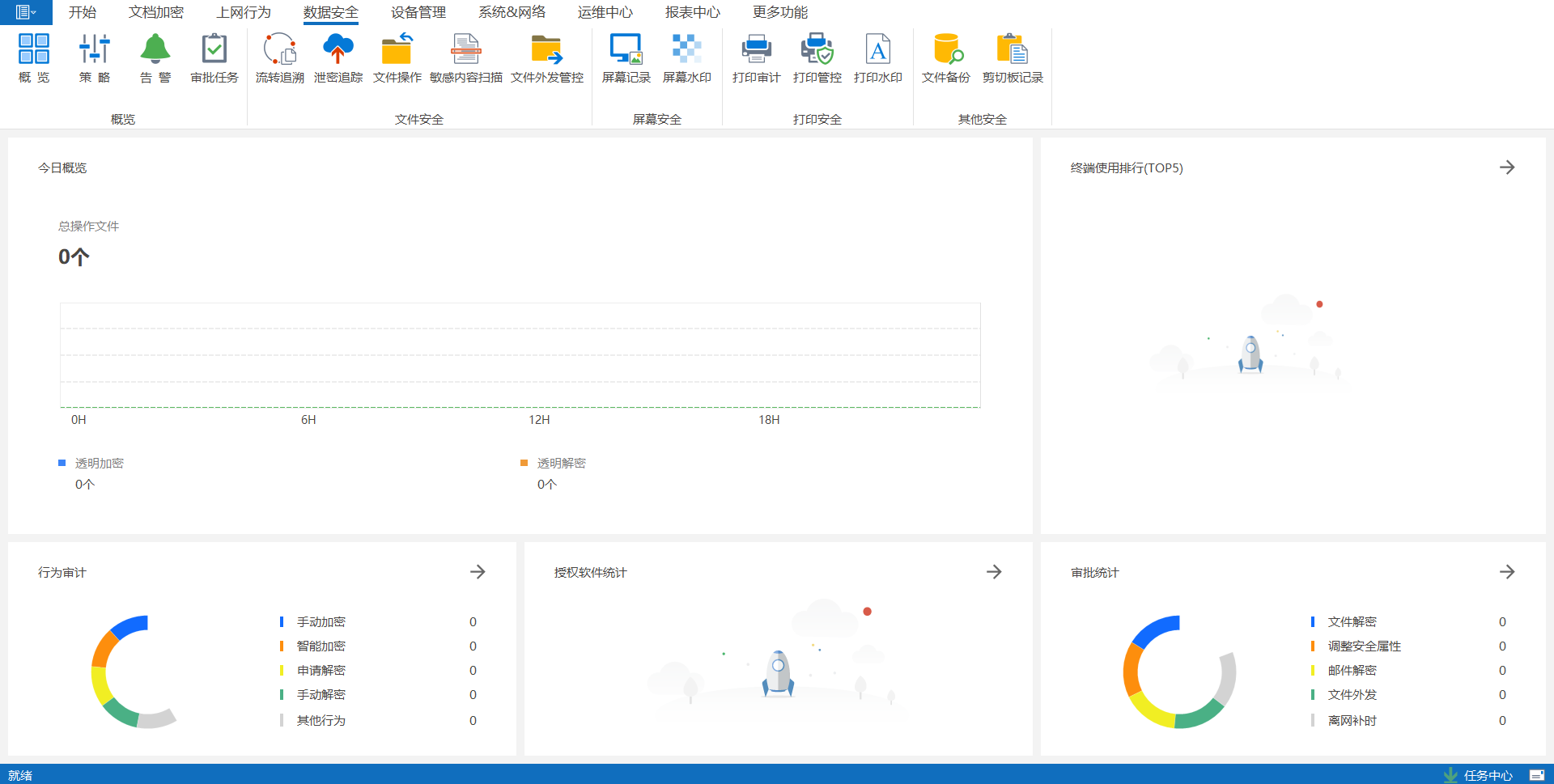This screenshot has width=1554, height=784.
Task: Expand the application menu dropdown at top-left
Action: tap(26, 12)
